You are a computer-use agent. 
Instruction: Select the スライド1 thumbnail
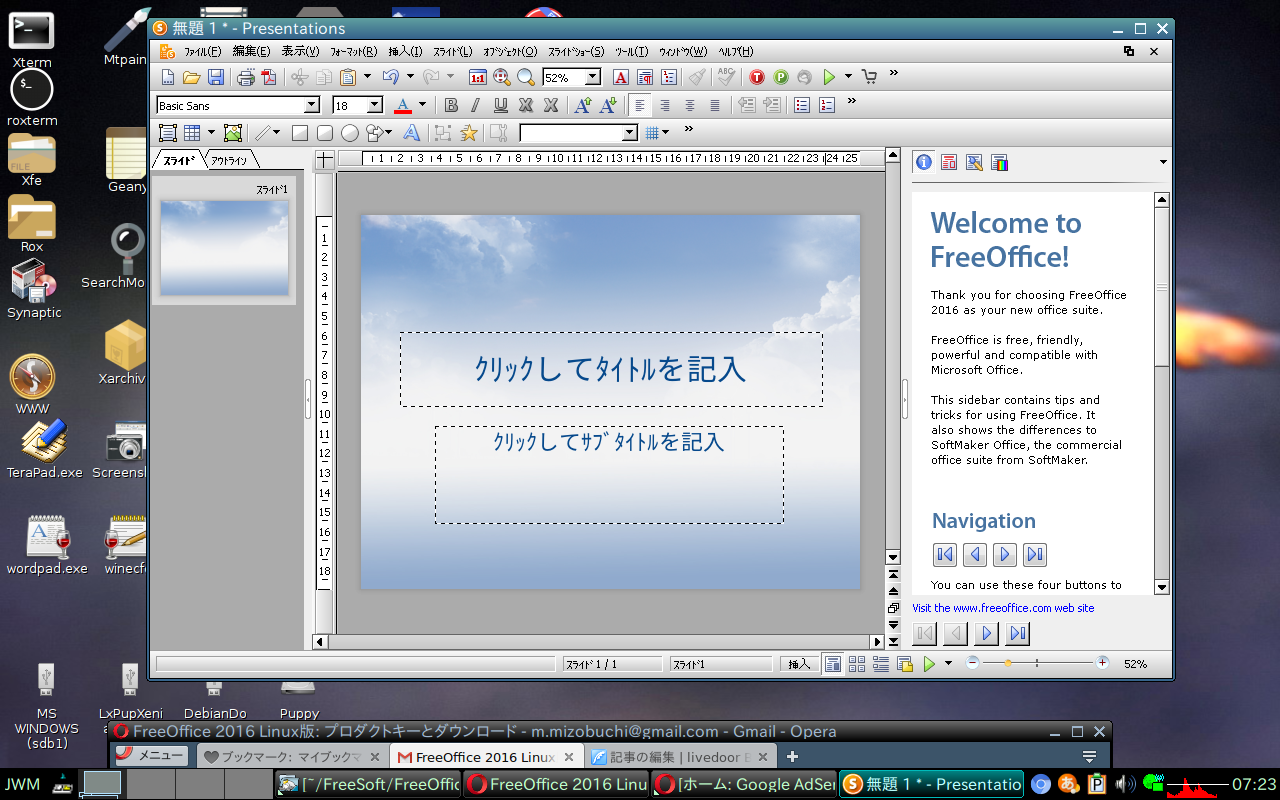(225, 247)
